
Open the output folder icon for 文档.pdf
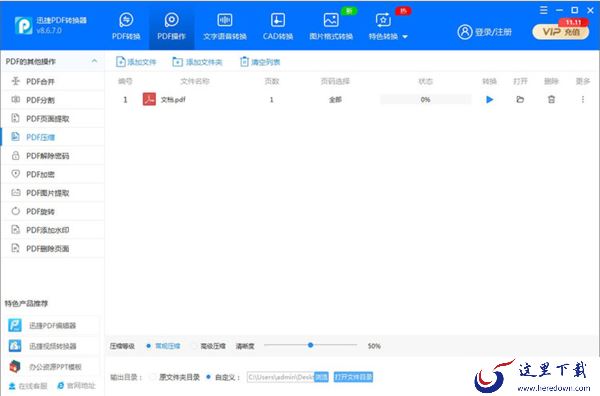[520, 99]
